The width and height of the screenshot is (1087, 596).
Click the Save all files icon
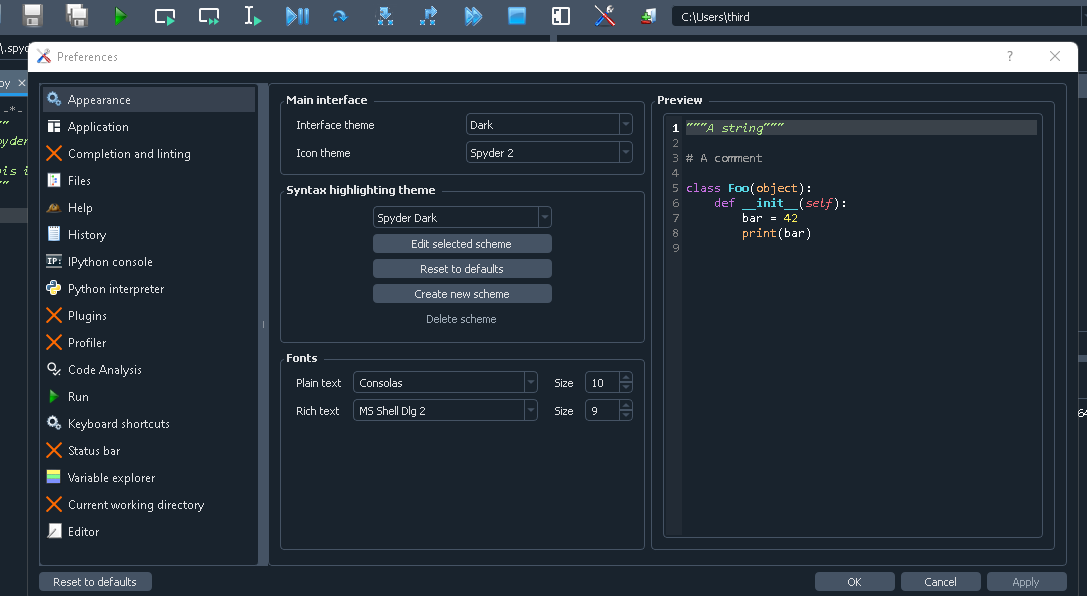76,15
